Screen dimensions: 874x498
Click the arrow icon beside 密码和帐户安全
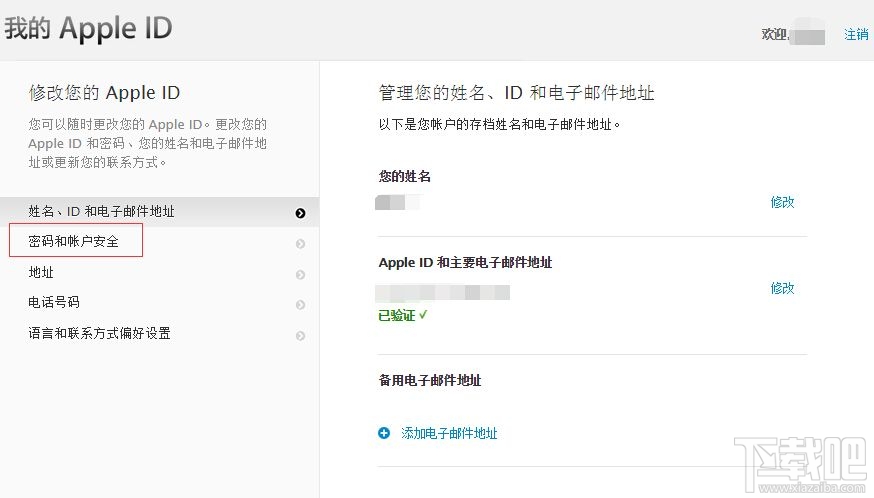click(300, 244)
